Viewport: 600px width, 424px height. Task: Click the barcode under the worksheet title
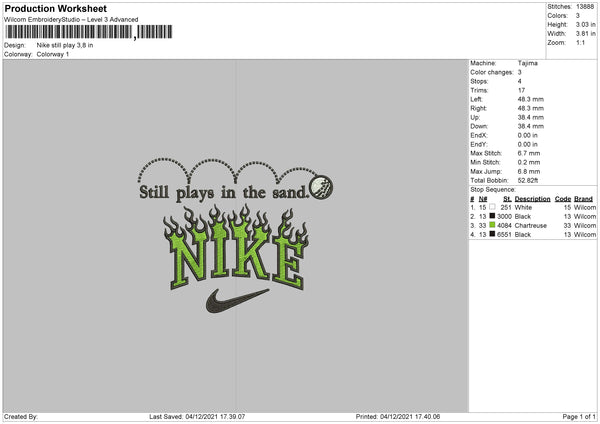click(x=89, y=32)
